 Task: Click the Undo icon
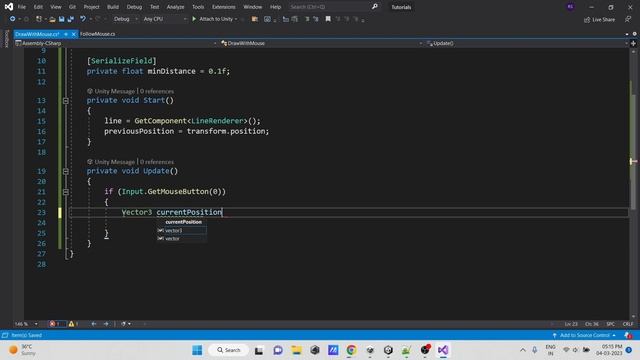pyautogui.click(x=83, y=19)
